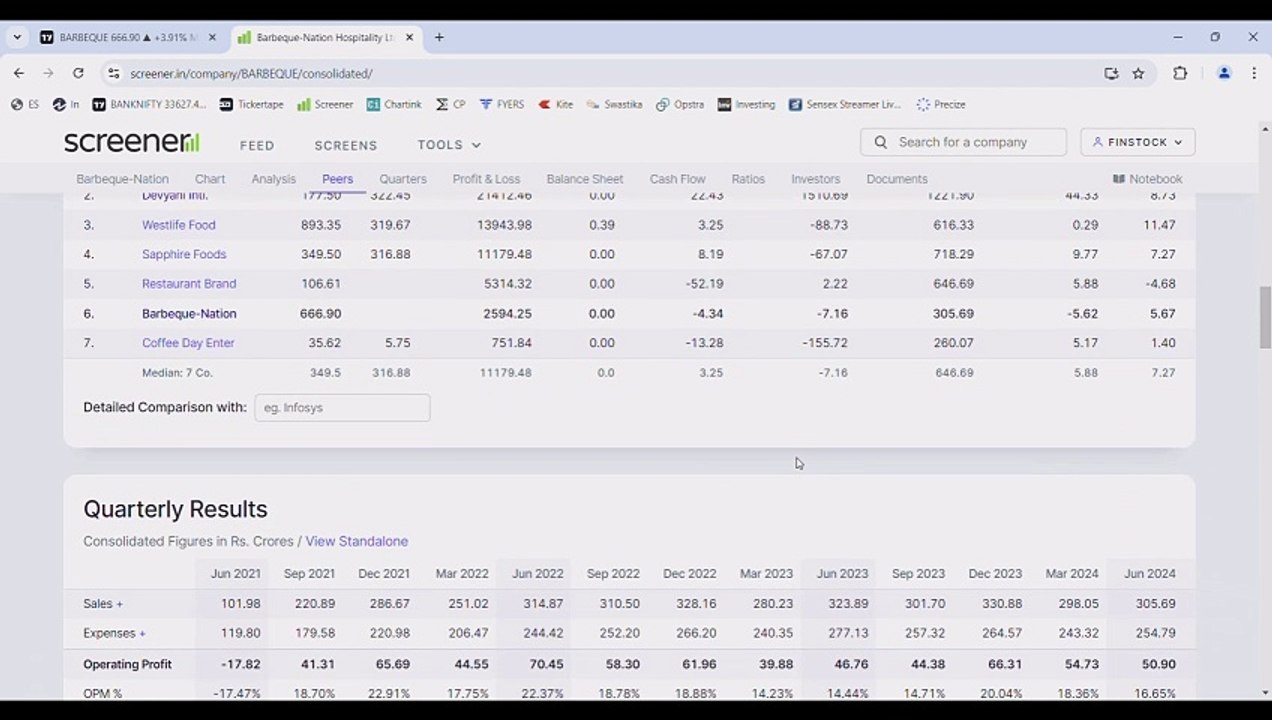Click the Detailed Comparison input field
This screenshot has width=1272, height=720.
tap(342, 407)
